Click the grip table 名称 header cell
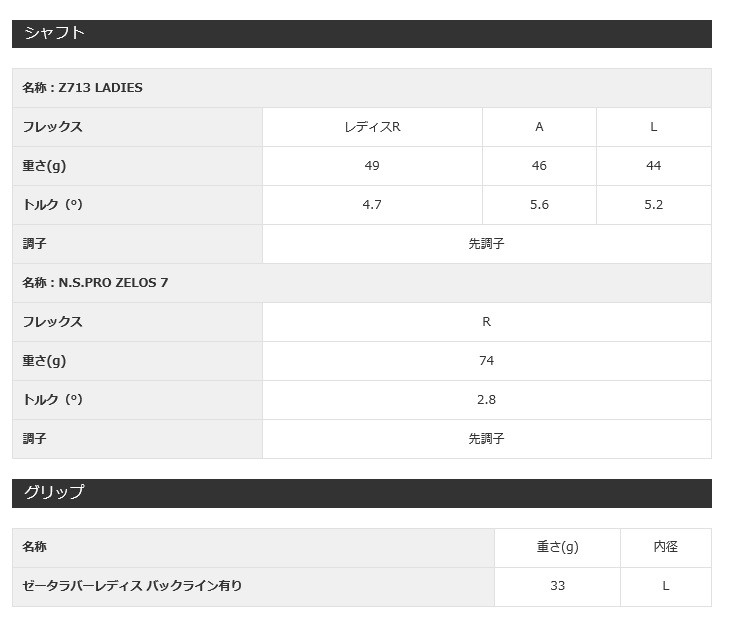The image size is (733, 633). point(253,547)
